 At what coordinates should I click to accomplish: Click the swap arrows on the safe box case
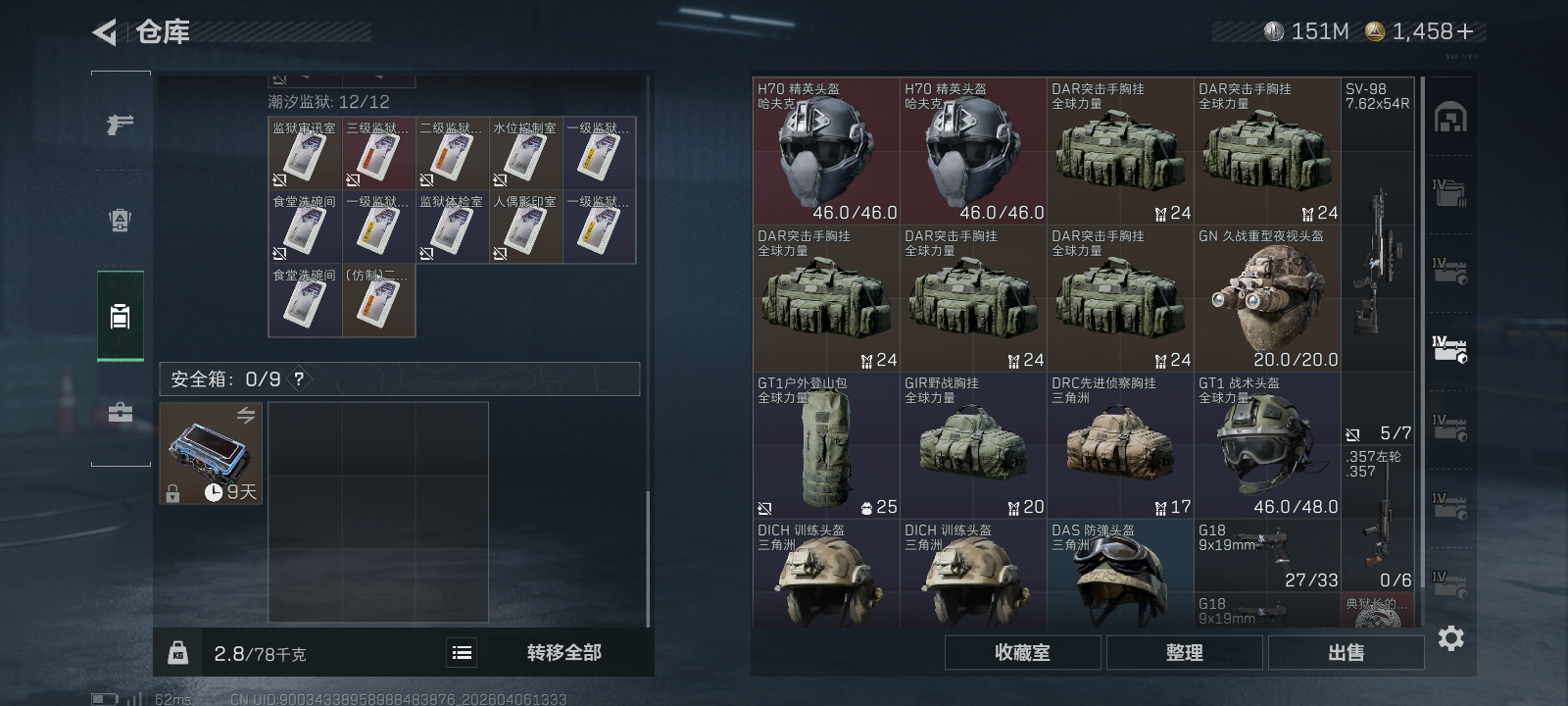[x=245, y=416]
